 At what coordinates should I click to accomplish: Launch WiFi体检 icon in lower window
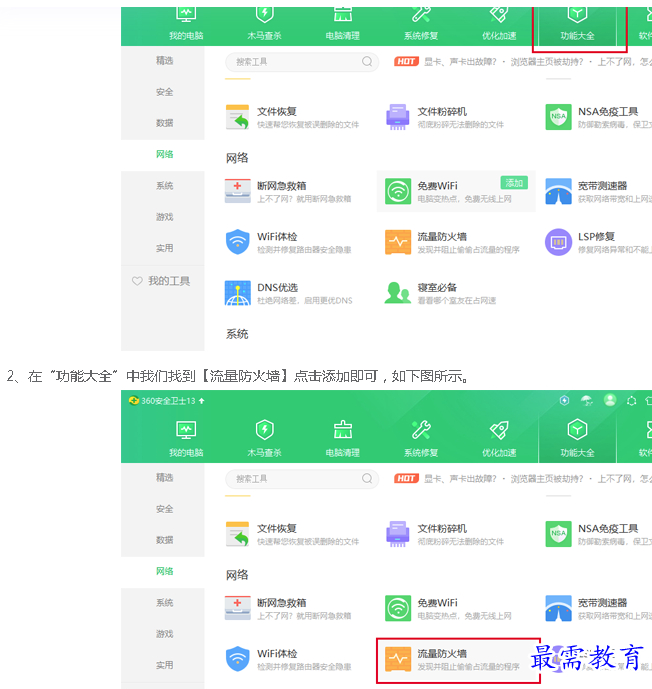click(238, 659)
